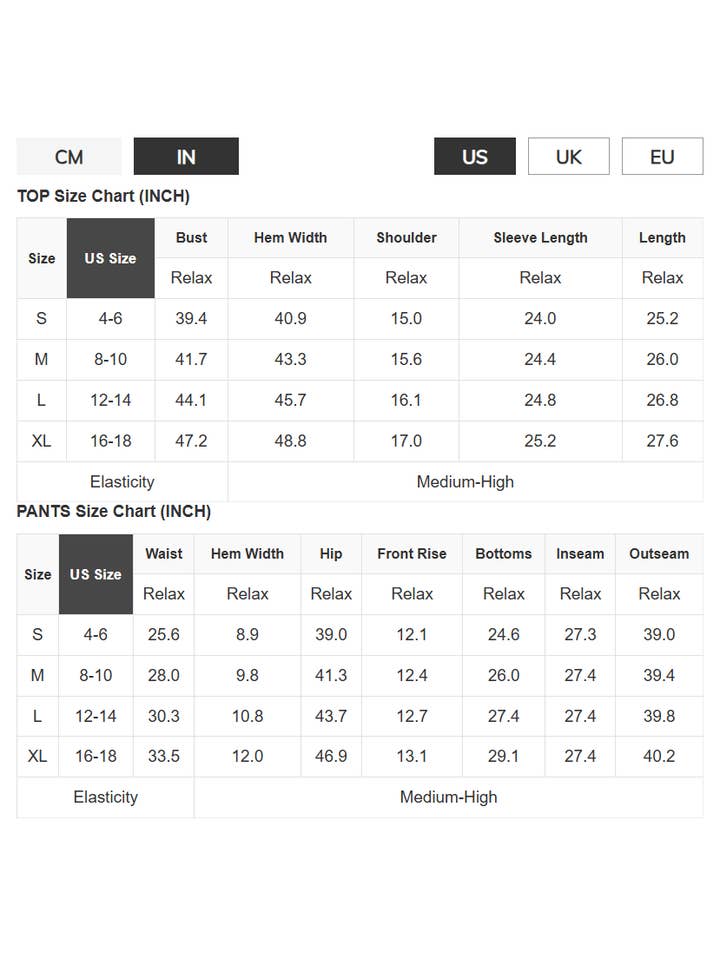This screenshot has height=960, width=720.
Task: Click size S row in PANTS chart
Action: 37,635
